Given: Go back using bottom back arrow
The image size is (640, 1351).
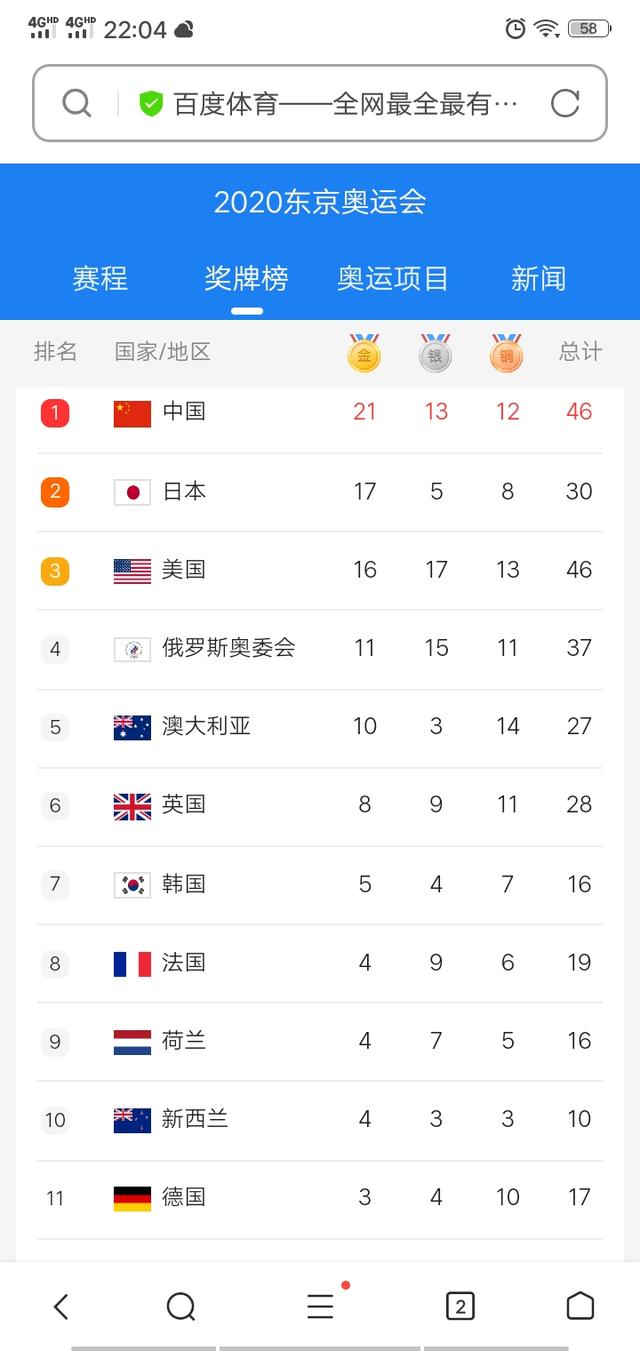Looking at the screenshot, I should pyautogui.click(x=61, y=1306).
